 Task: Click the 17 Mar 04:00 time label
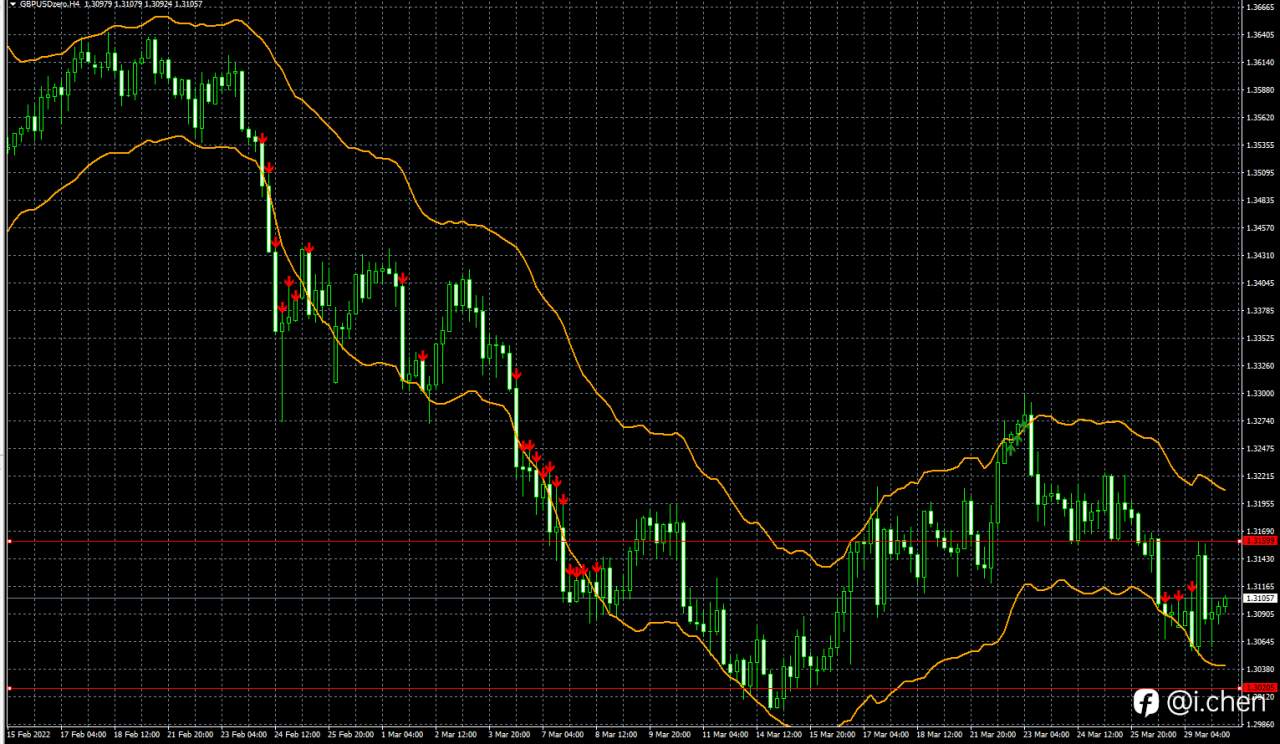point(886,735)
